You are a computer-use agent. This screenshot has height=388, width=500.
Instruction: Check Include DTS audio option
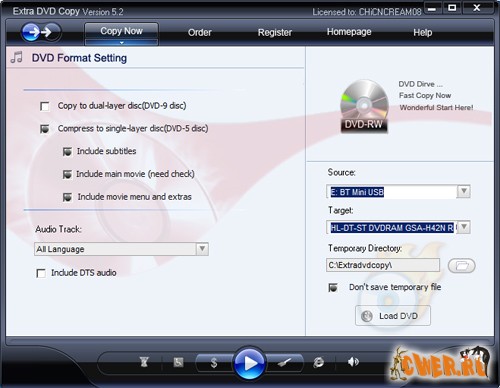[x=41, y=273]
